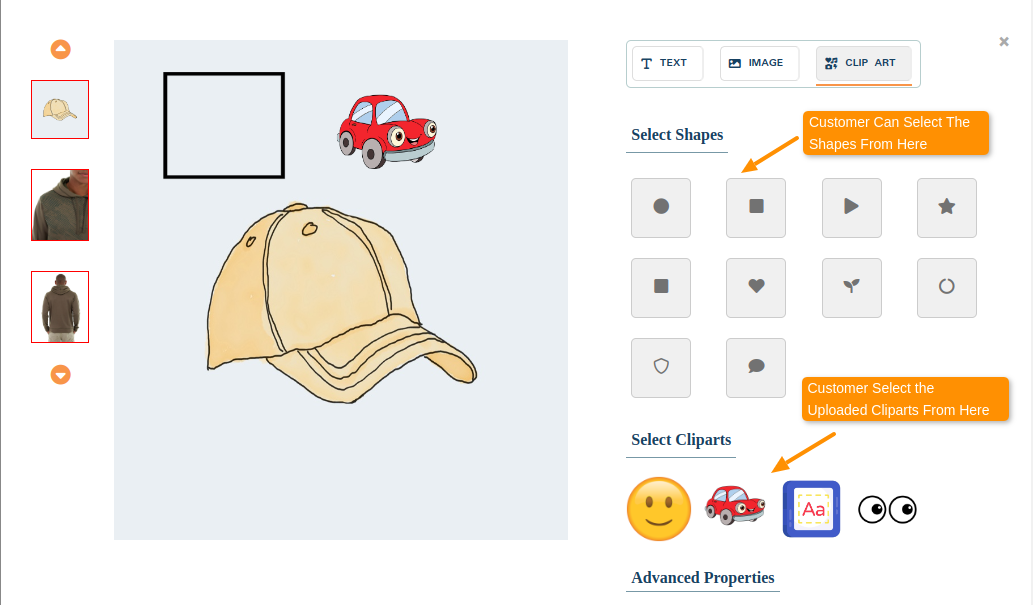The height and width of the screenshot is (605, 1033).
Task: Select the ring shape
Action: [946, 288]
